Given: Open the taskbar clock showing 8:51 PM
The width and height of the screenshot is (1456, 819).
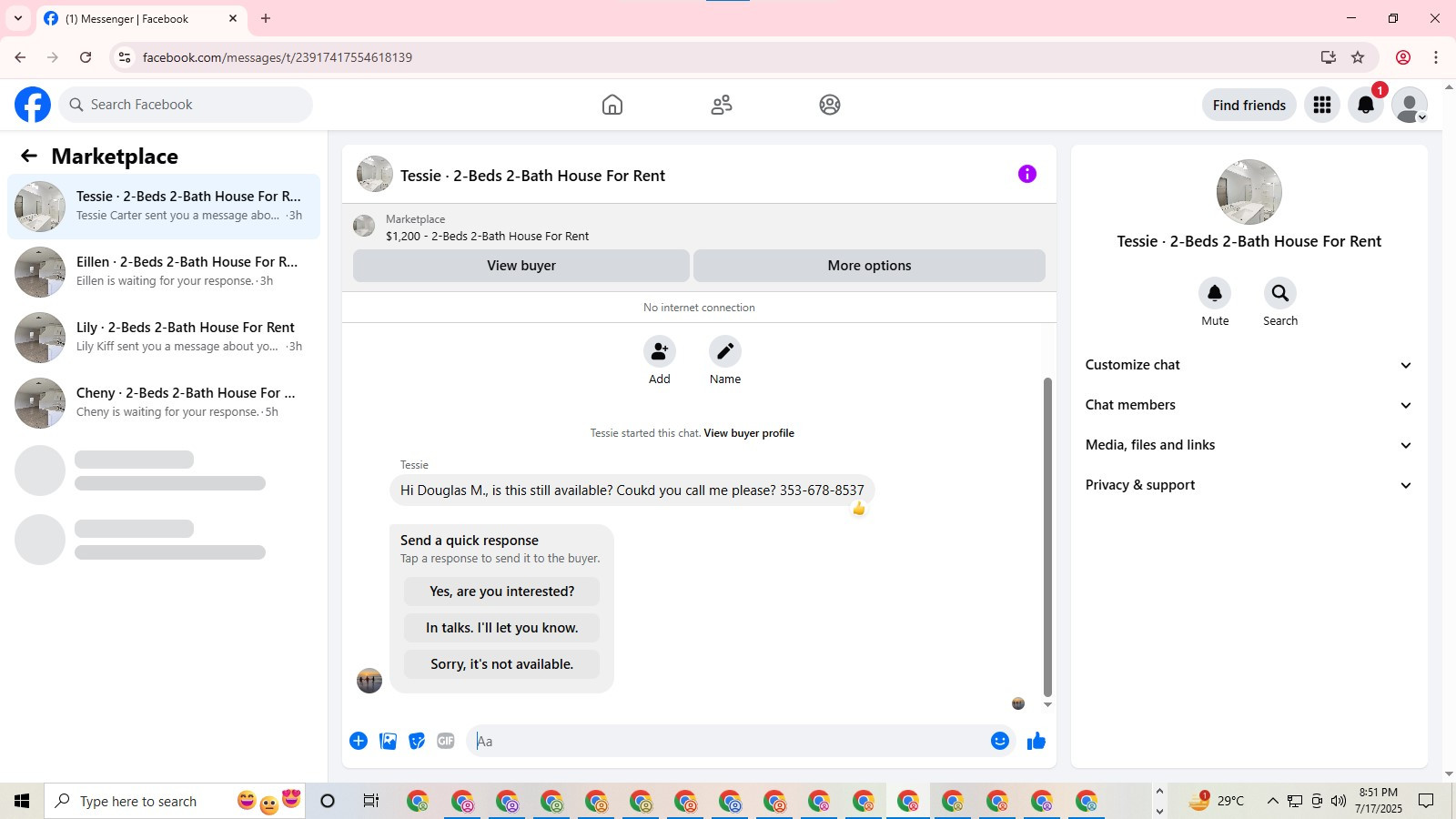Looking at the screenshot, I should click(1379, 801).
